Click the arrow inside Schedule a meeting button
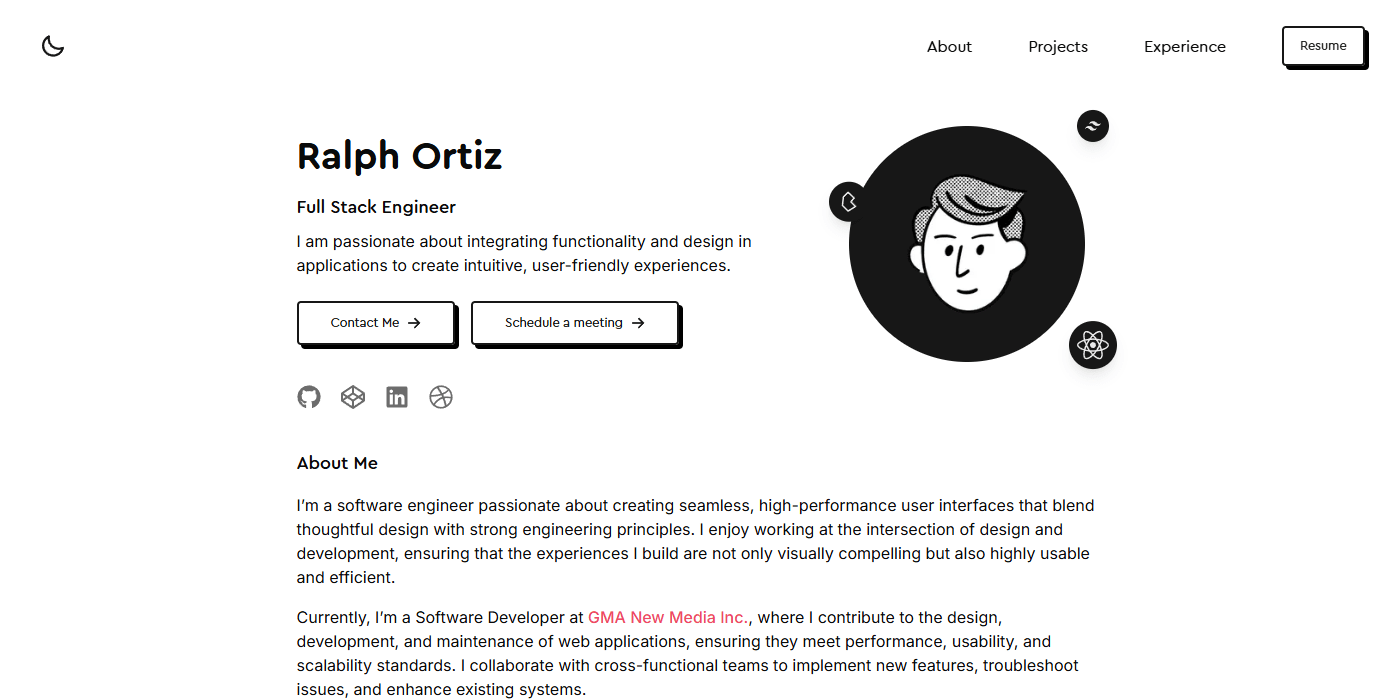Image resolution: width=1400 pixels, height=700 pixels. tap(638, 322)
